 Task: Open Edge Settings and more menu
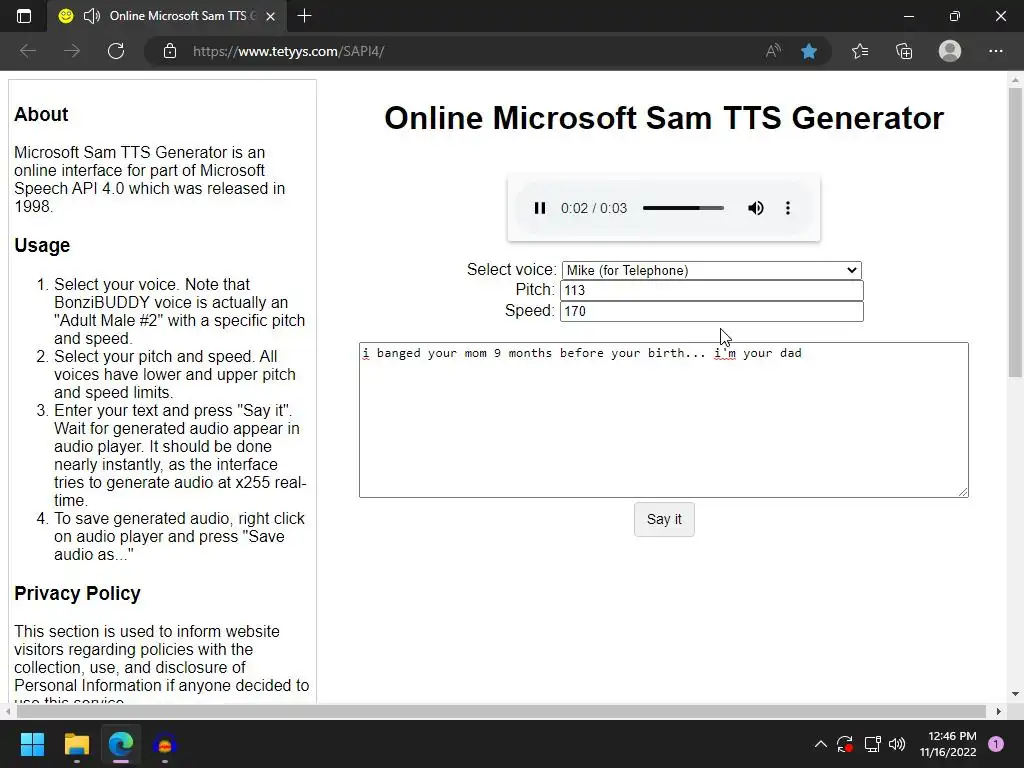point(995,51)
